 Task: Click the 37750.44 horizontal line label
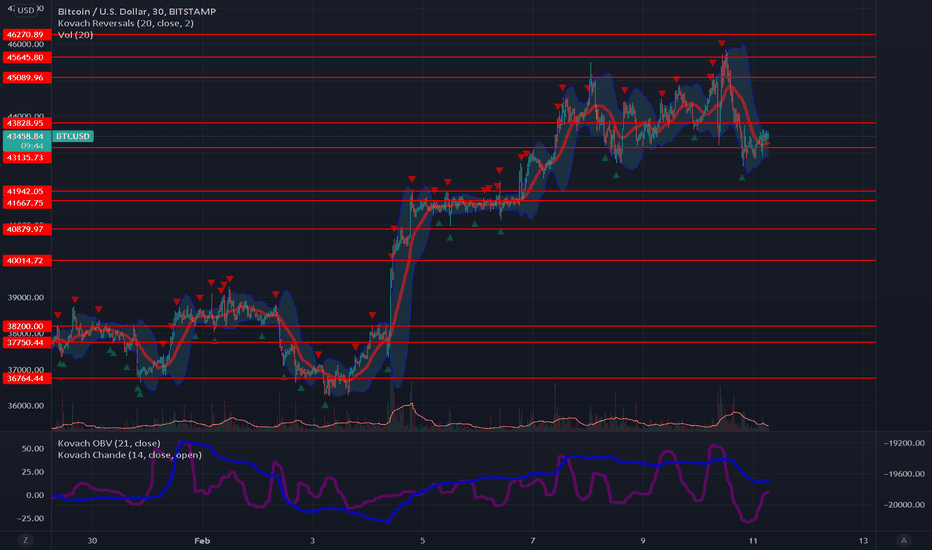[27, 342]
